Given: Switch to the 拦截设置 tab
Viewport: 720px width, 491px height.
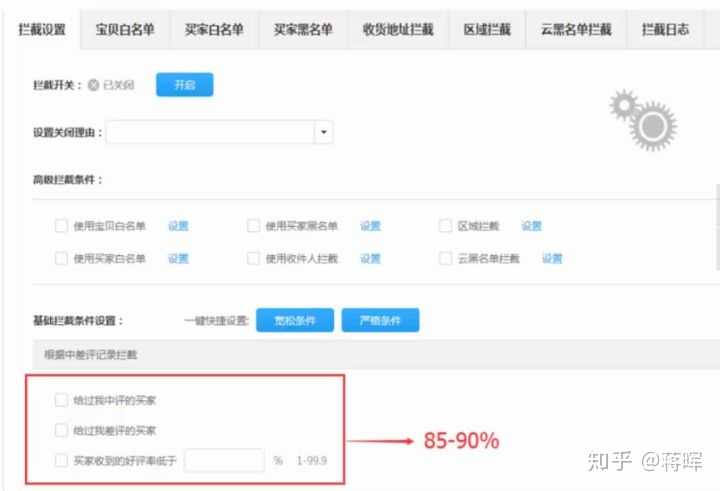Looking at the screenshot, I should (x=42, y=29).
